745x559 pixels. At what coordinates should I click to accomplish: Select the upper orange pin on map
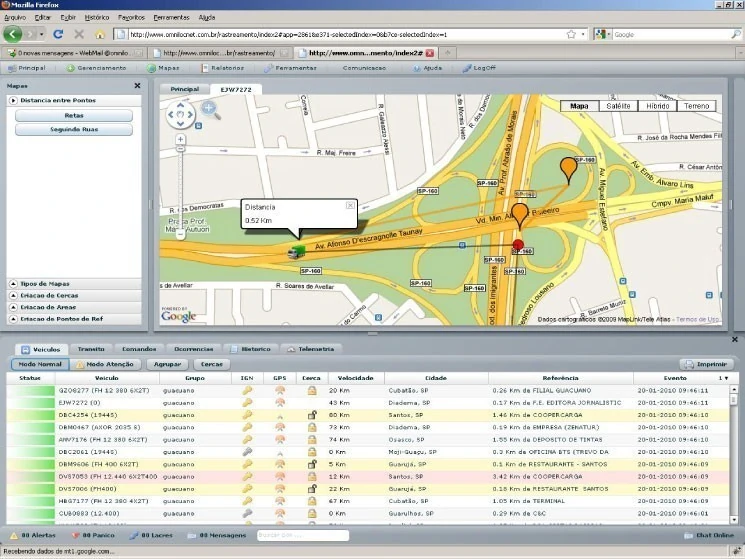coord(568,170)
